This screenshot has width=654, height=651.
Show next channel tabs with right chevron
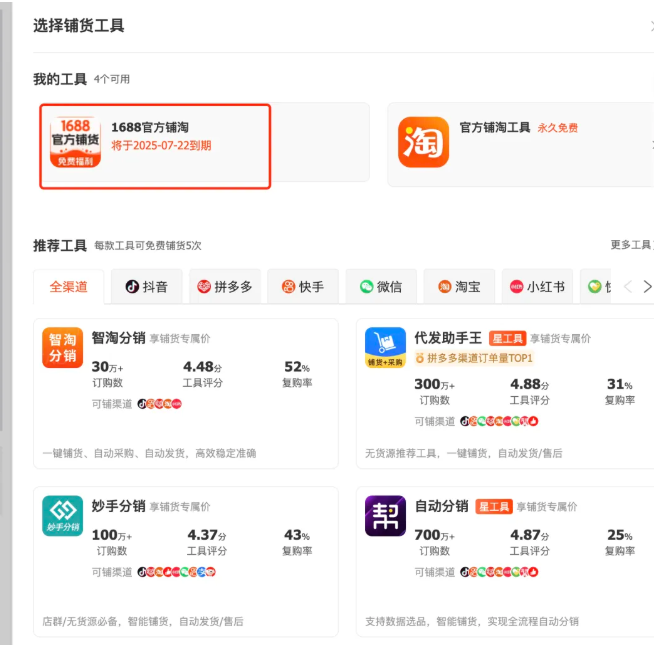tap(647, 287)
